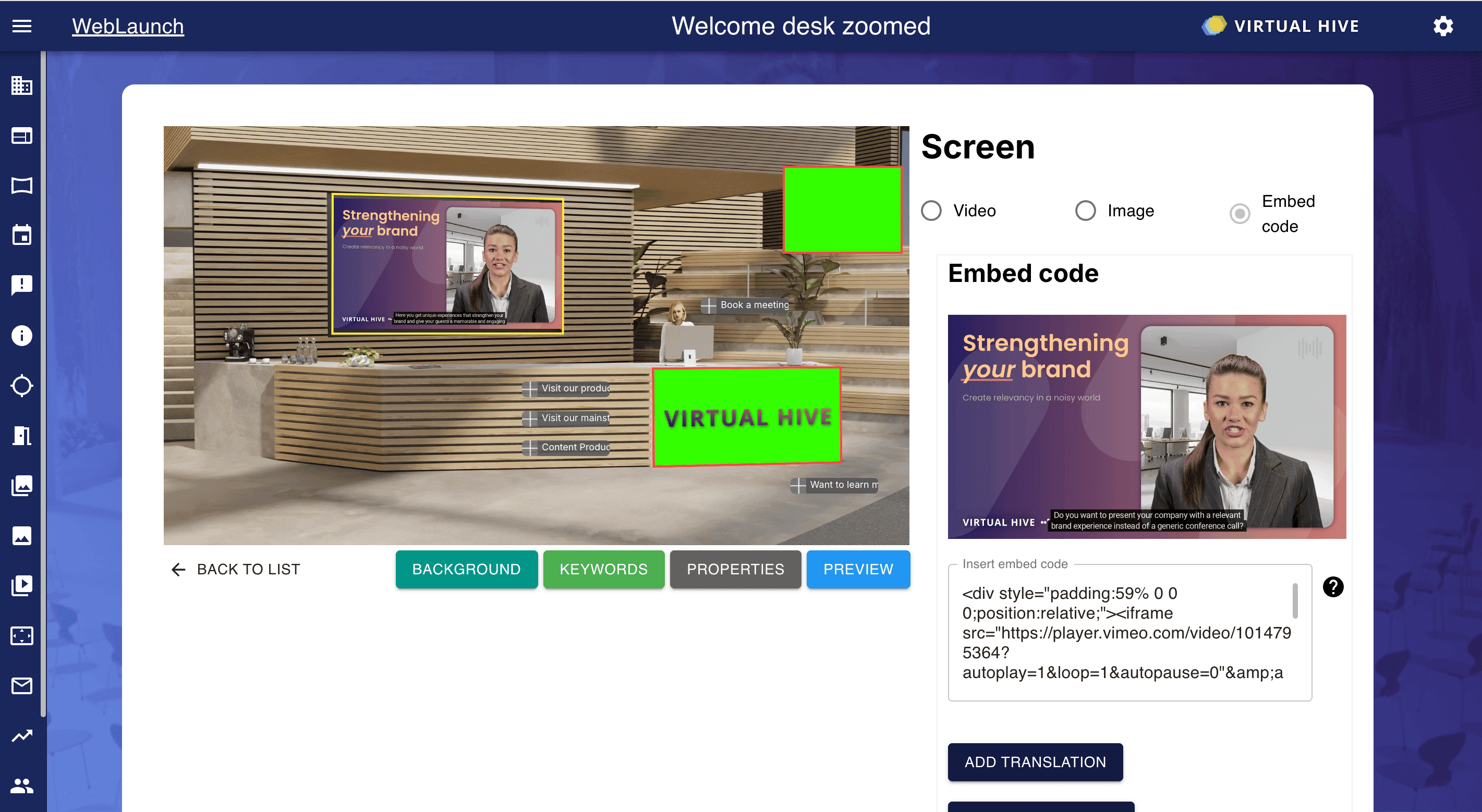
Task: Open the video library sidebar icon
Action: [22, 585]
